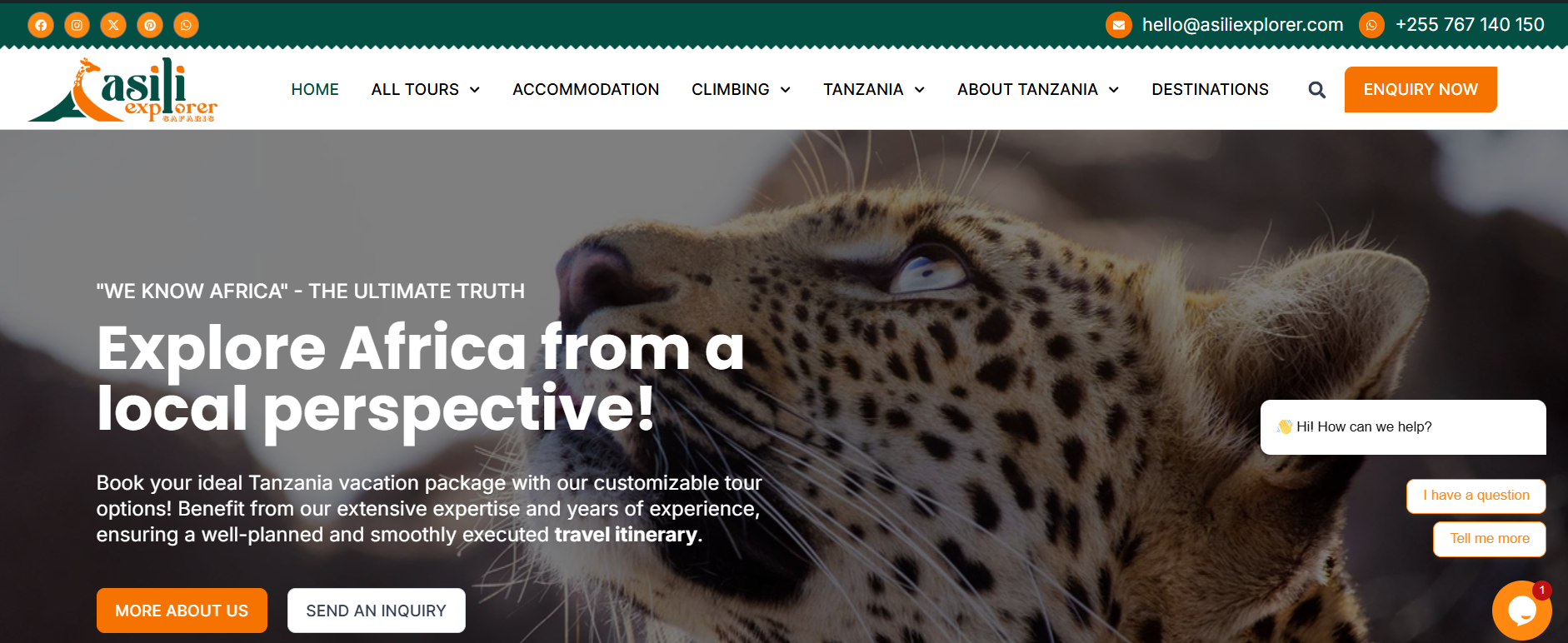Screen dimensions: 1568x643
Task: Click the WhatsApp icon beside Pinterest
Action: [x=186, y=25]
